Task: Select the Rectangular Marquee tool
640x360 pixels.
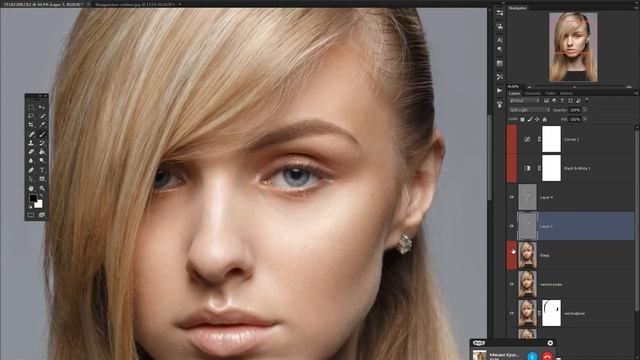Action: click(x=31, y=107)
